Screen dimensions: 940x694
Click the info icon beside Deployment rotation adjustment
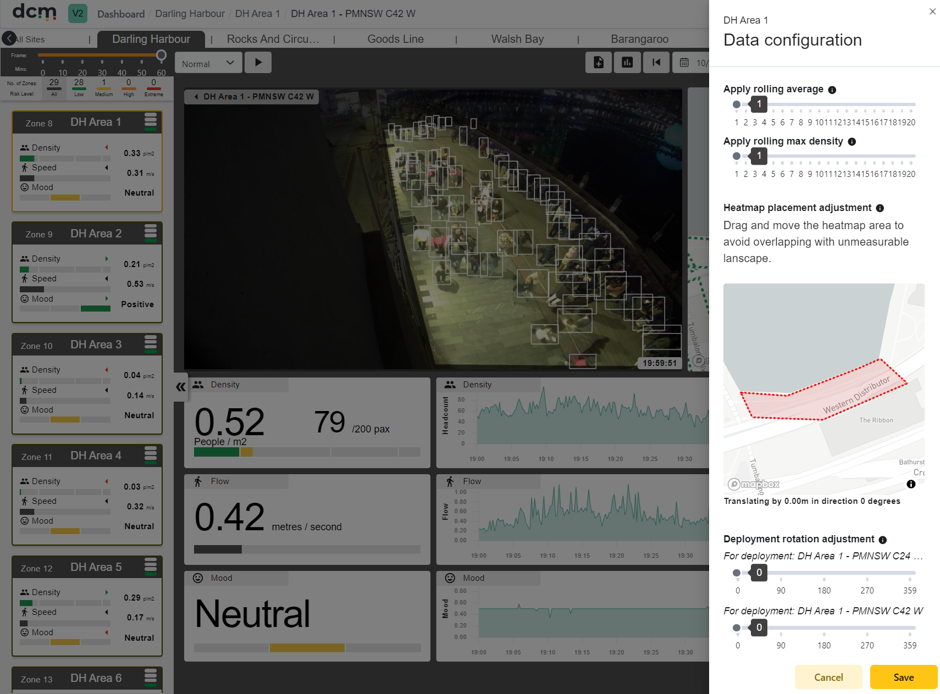point(882,539)
